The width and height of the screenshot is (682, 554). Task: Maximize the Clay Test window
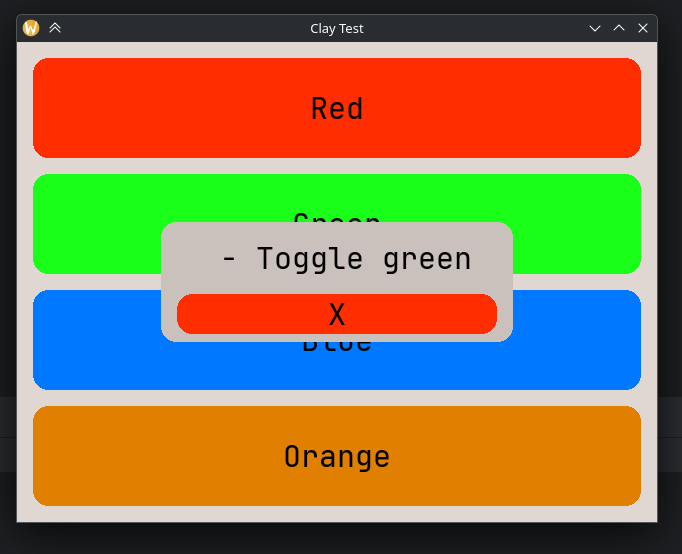coord(619,28)
